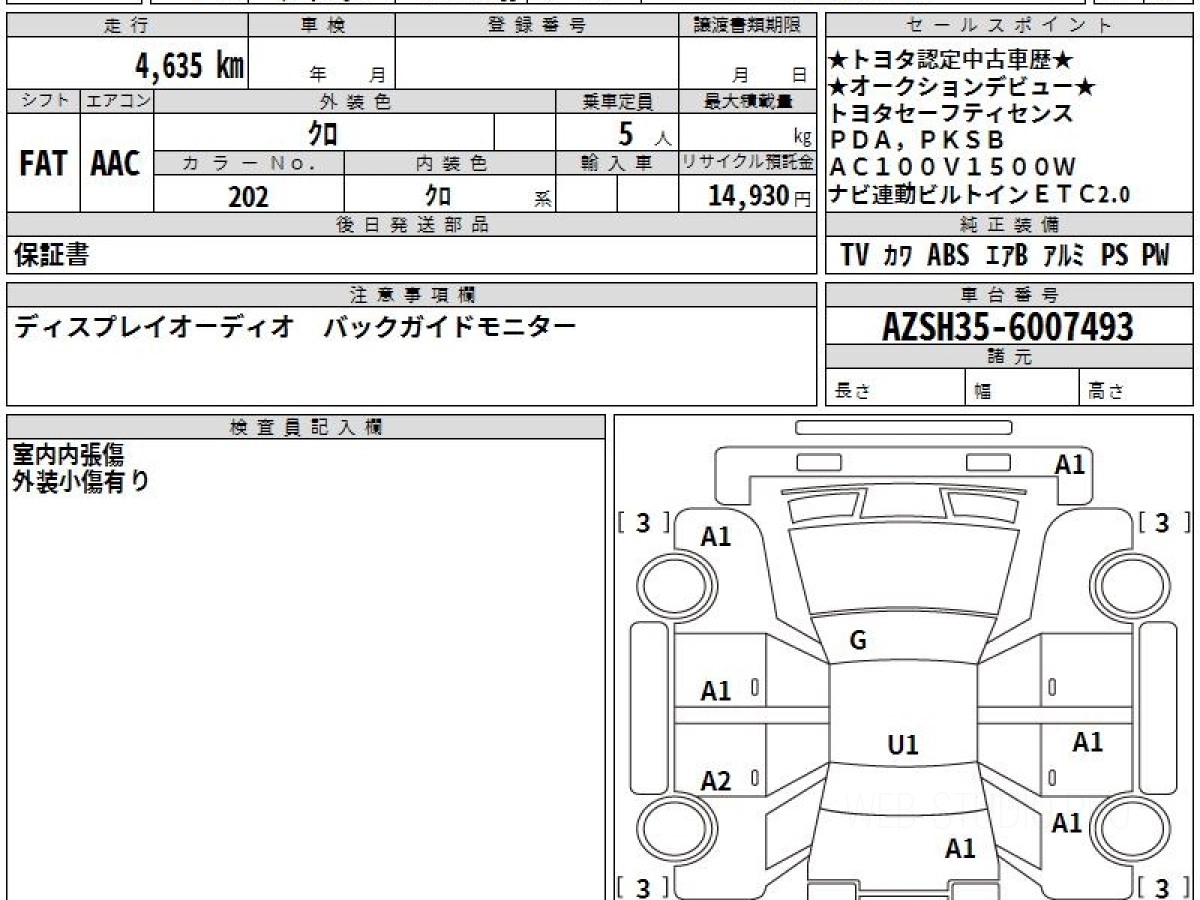This screenshot has height=900, width=1200.
Task: Click the 内装色 header
Action: [450, 164]
